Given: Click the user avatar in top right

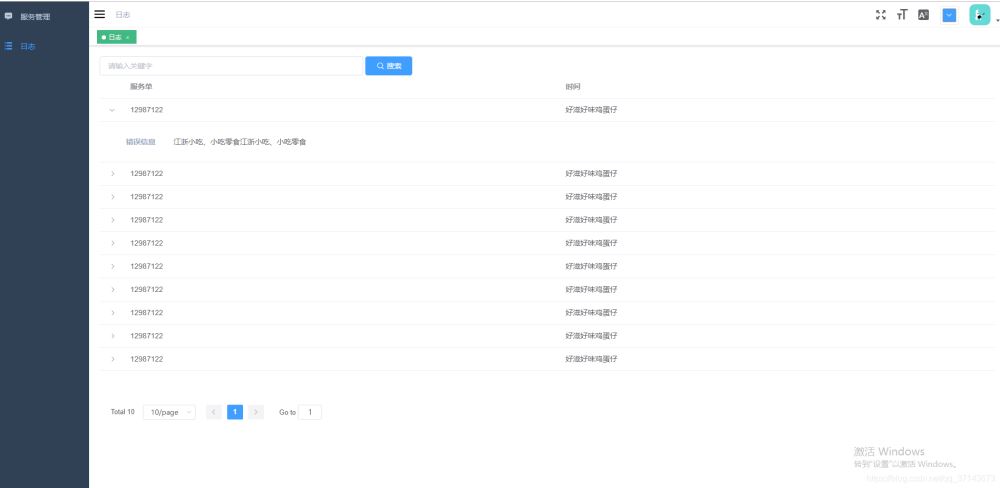Looking at the screenshot, I should [x=979, y=15].
